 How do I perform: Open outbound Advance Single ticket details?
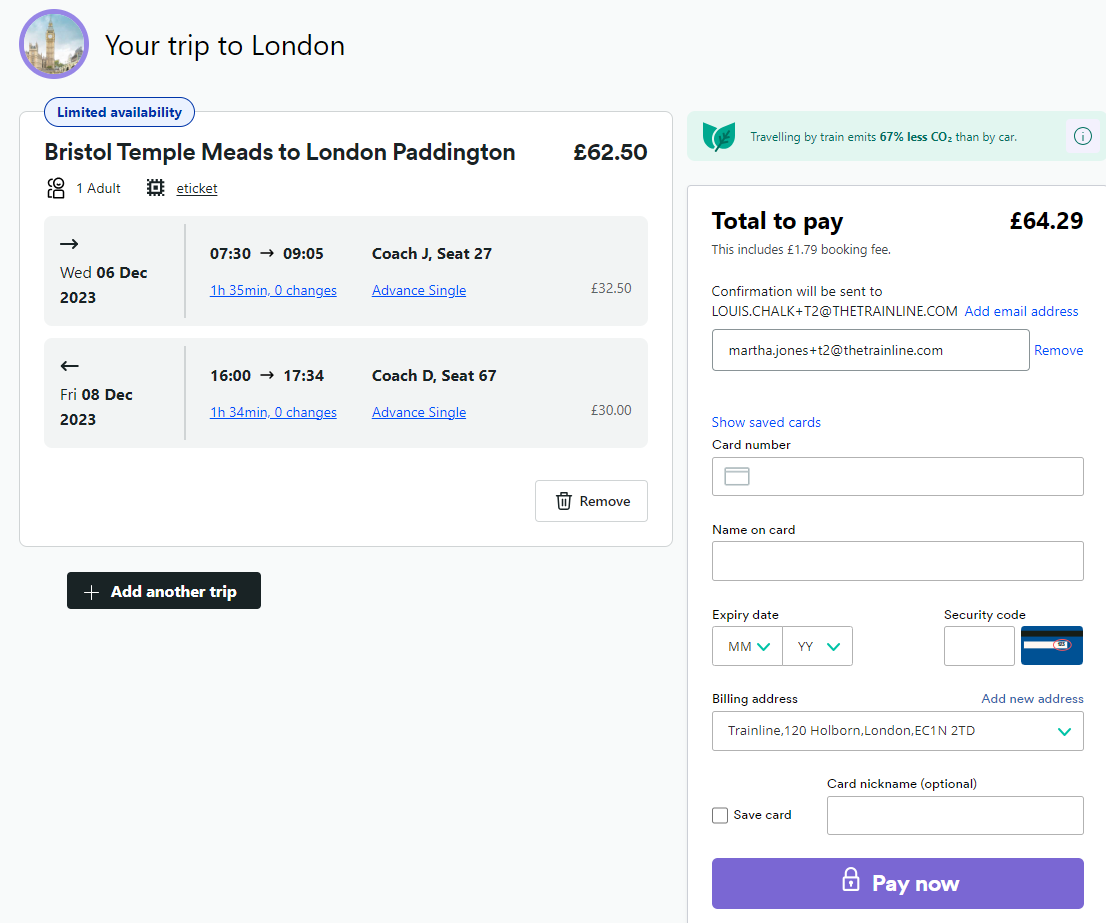point(419,290)
